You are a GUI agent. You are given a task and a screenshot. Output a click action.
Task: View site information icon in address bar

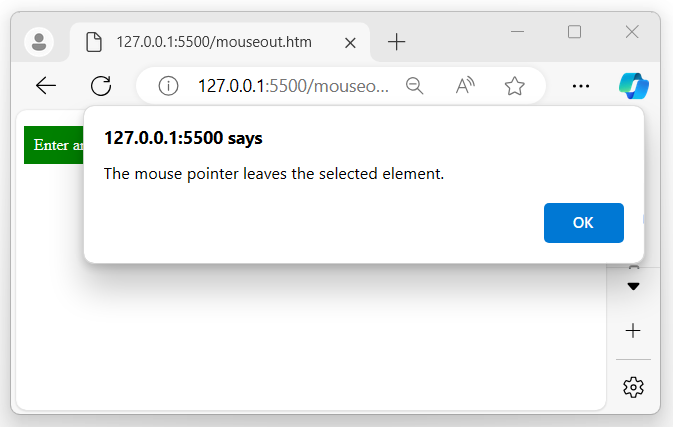(x=168, y=86)
